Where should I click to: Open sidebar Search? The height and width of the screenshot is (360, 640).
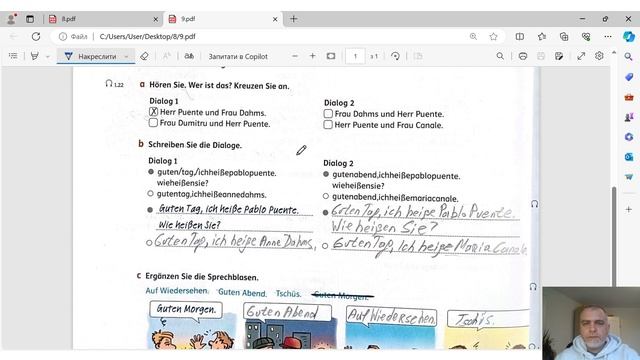(x=629, y=57)
